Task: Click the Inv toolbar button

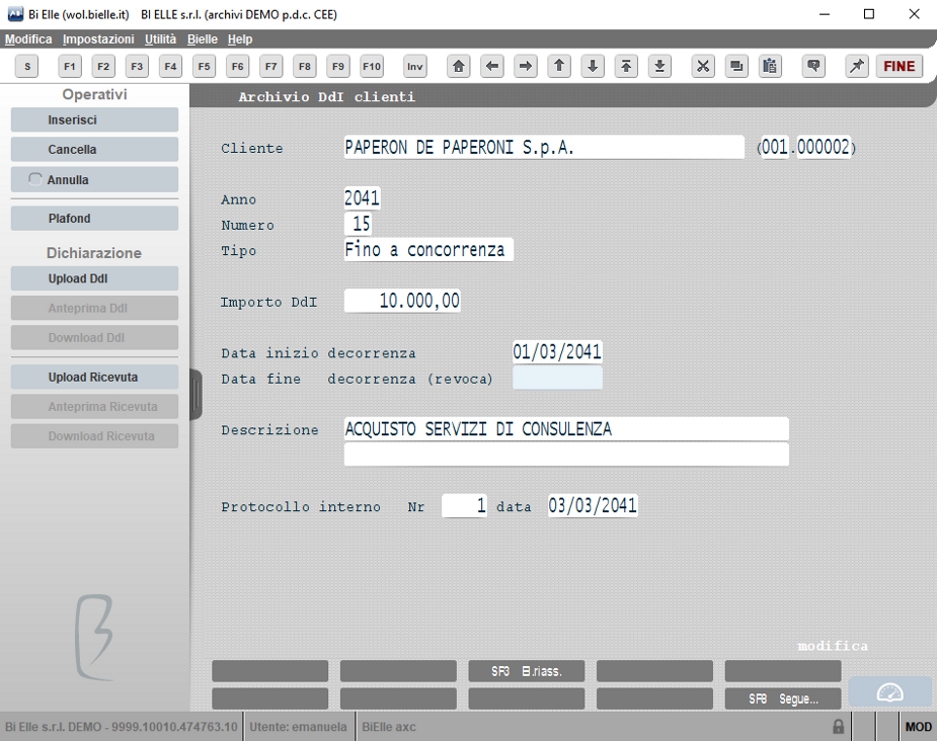Action: [415, 66]
